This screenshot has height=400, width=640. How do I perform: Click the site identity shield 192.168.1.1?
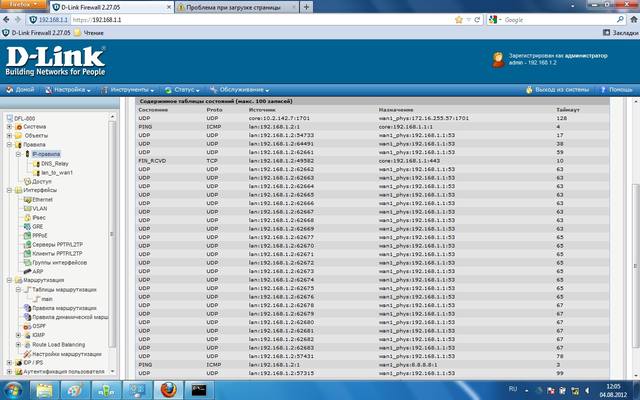click(x=49, y=20)
